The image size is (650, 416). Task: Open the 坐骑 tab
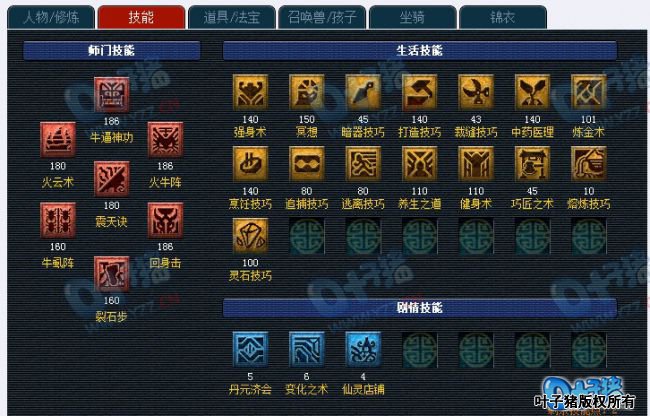point(412,17)
